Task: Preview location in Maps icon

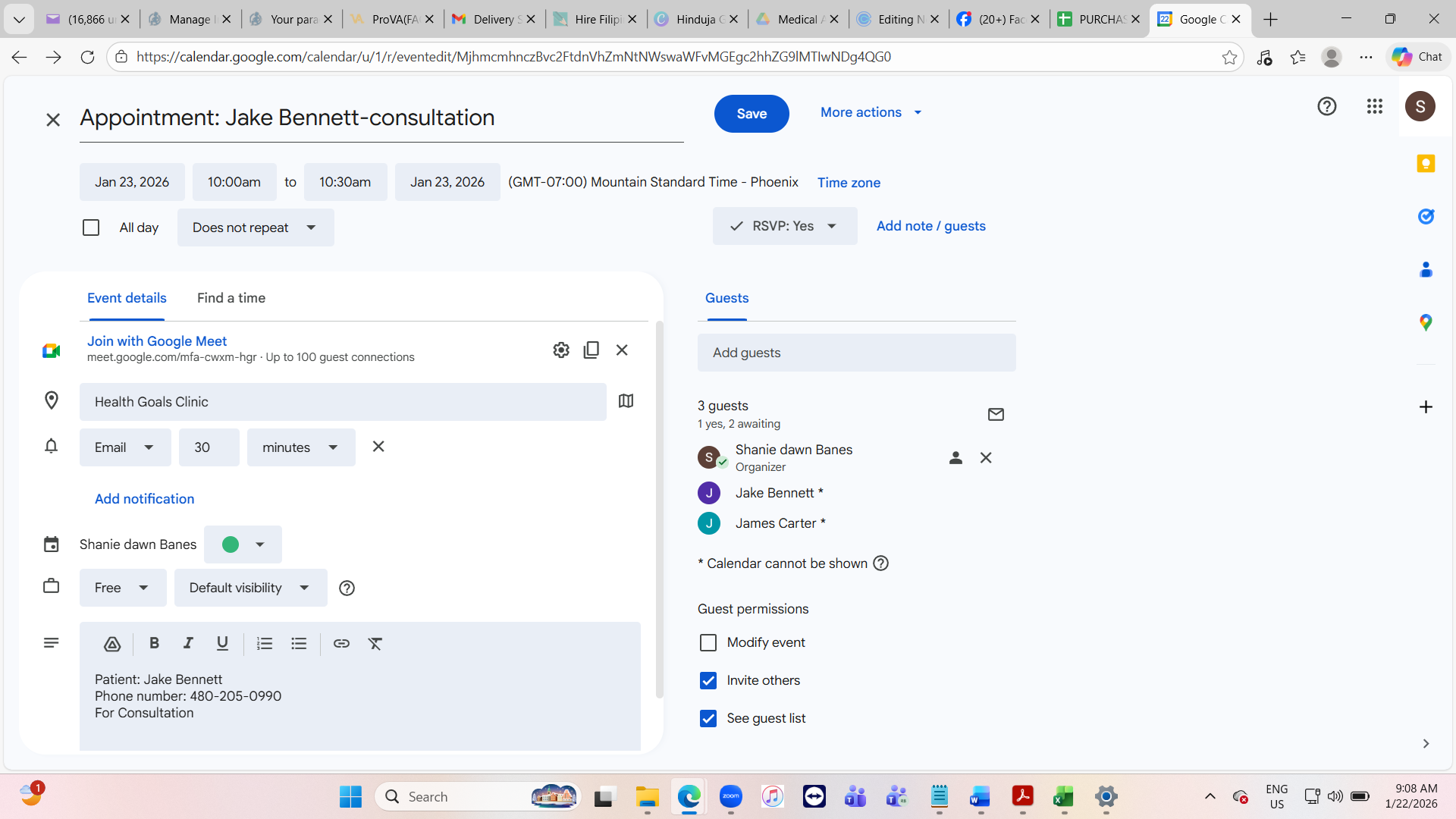Action: 626,401
